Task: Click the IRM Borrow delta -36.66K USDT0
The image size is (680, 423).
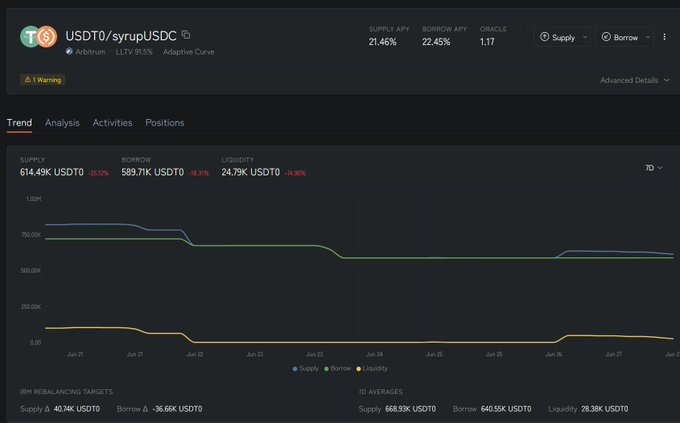Action: pyautogui.click(x=177, y=409)
